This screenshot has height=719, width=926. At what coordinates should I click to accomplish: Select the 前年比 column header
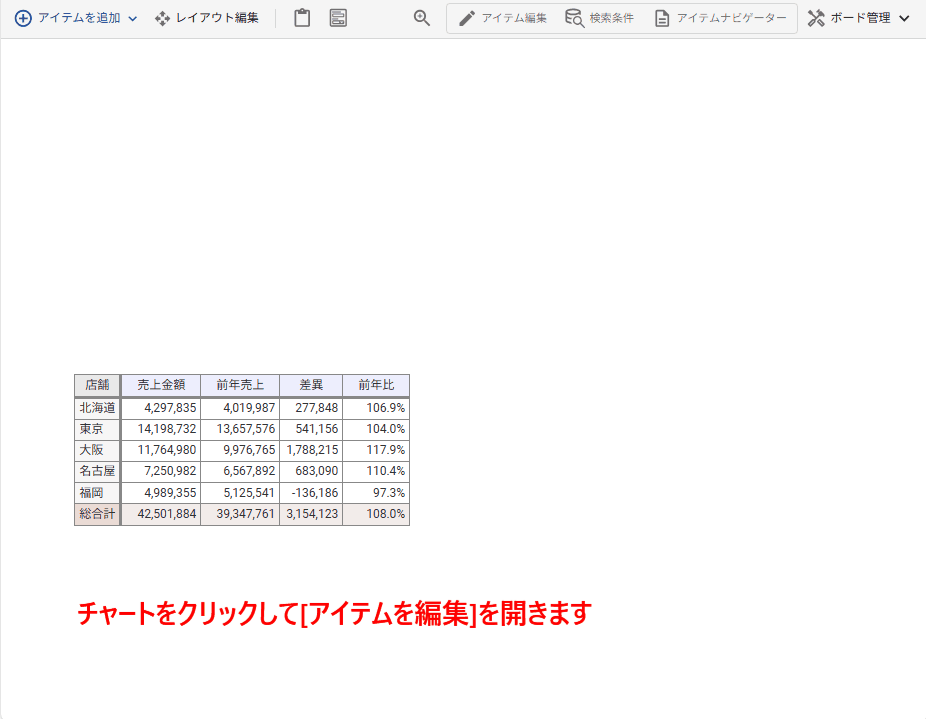pos(376,385)
